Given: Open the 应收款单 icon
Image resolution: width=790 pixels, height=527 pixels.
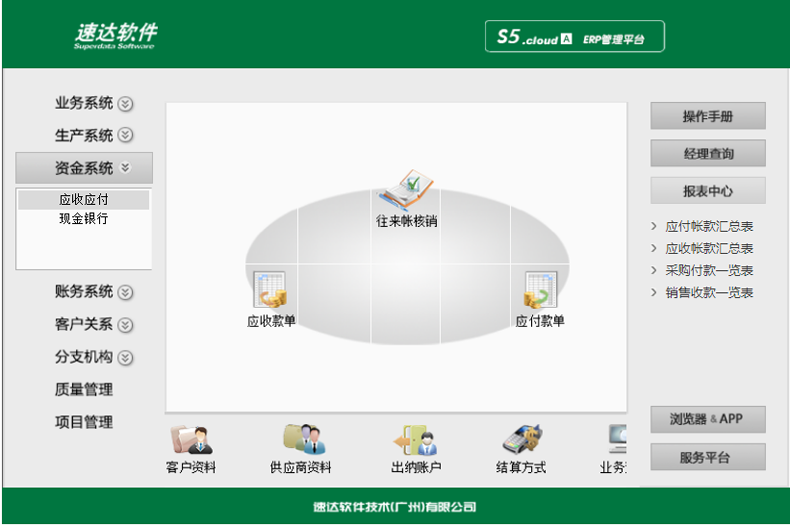Looking at the screenshot, I should [270, 290].
